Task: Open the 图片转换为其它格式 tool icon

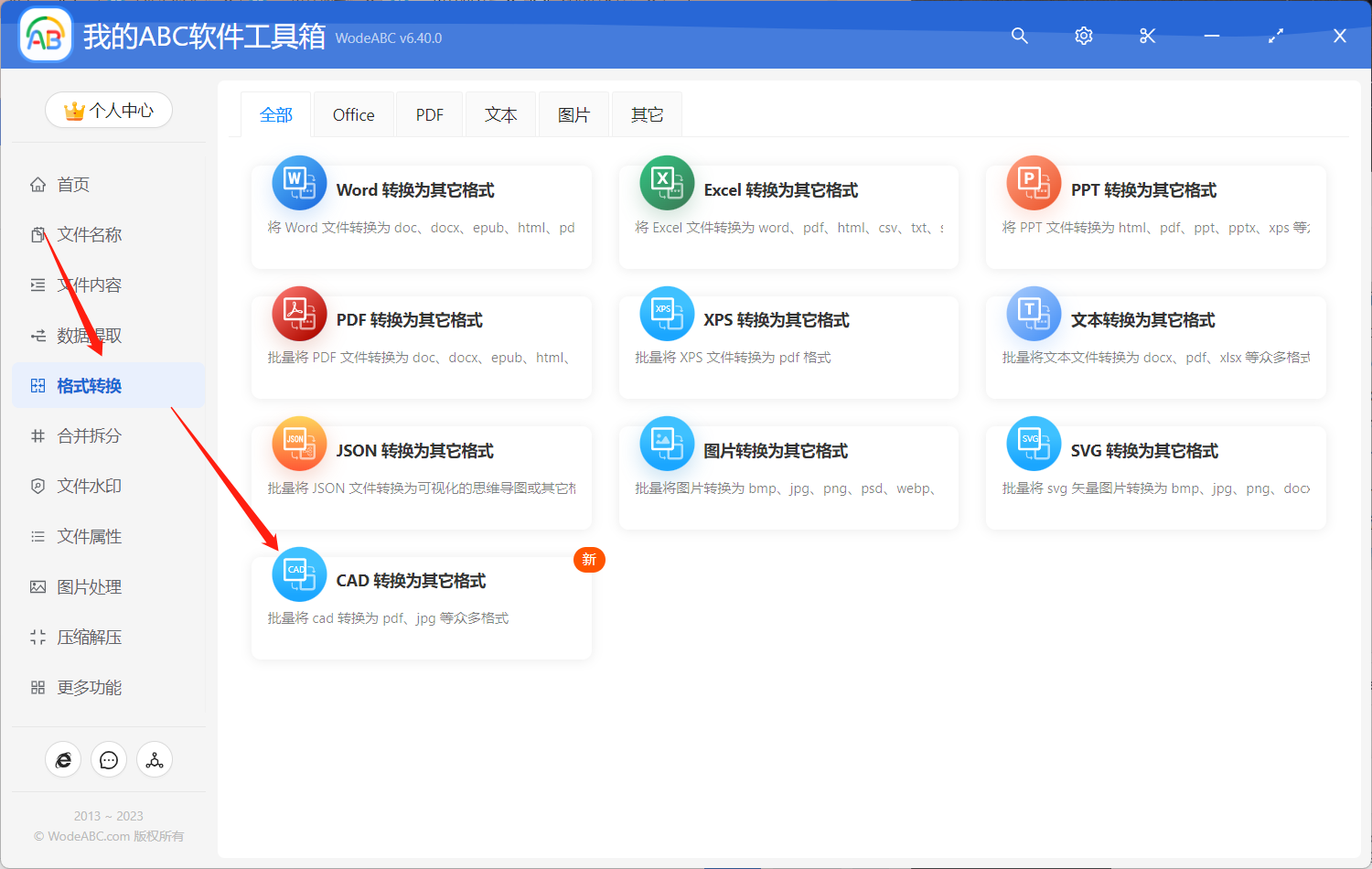Action: click(666, 444)
